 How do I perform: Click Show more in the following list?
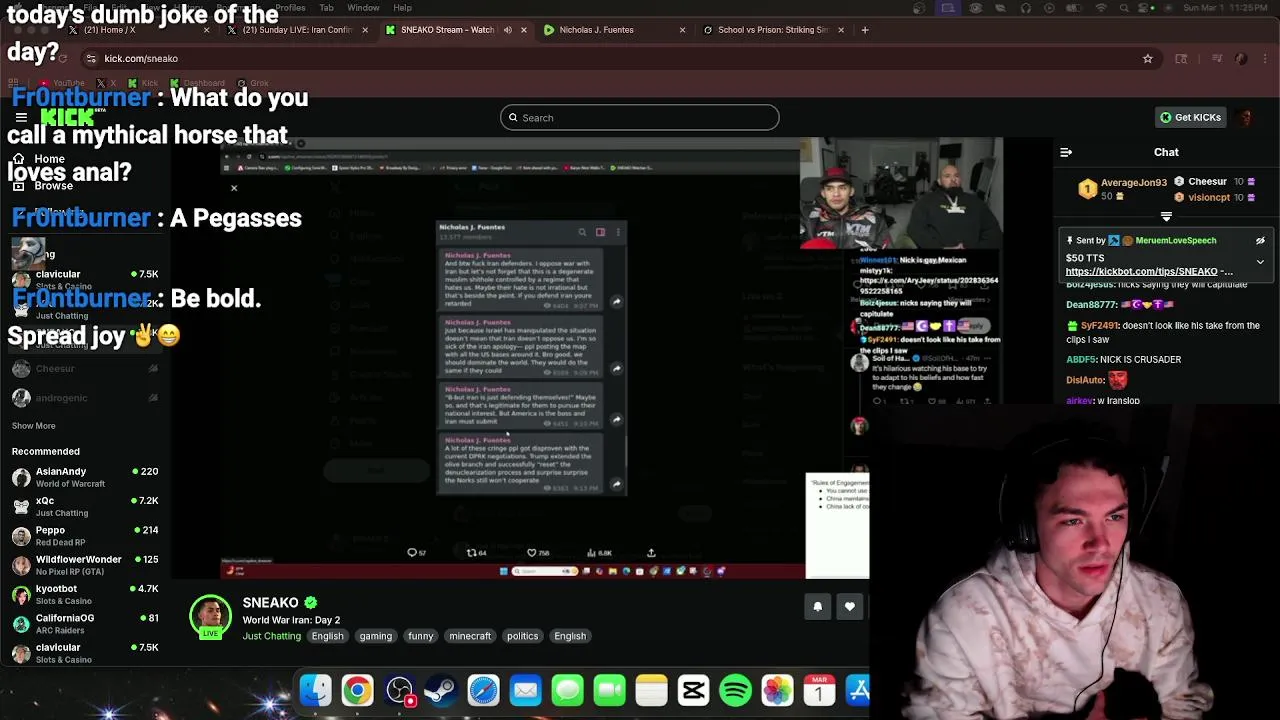click(x=33, y=426)
